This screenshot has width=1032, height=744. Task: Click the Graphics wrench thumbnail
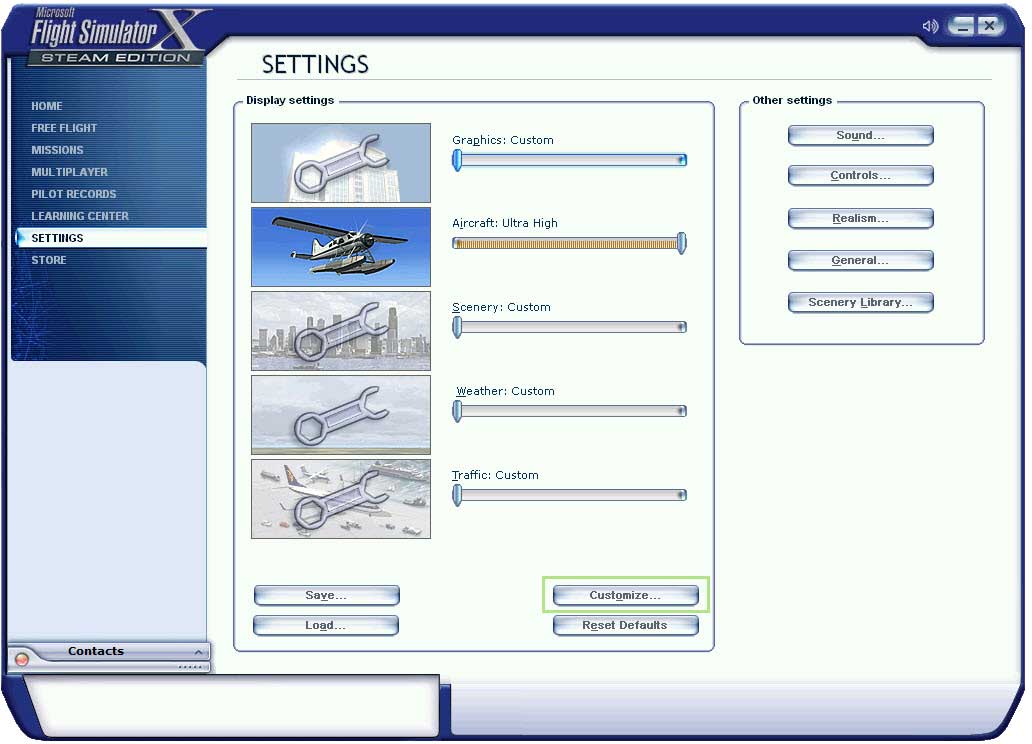point(341,163)
